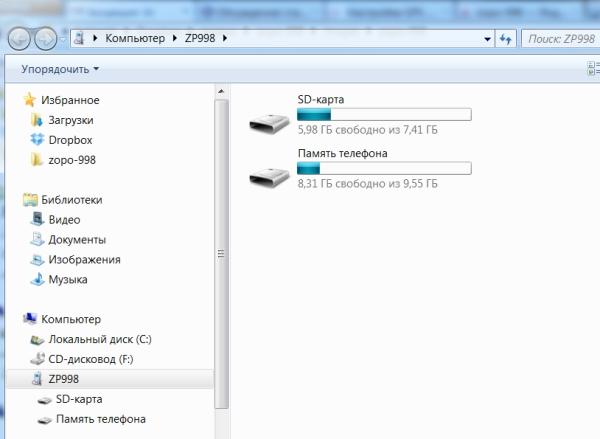Select Локальный диск (C:) in navigation tree
Viewport: 600px width, 439px height.
(x=91, y=339)
